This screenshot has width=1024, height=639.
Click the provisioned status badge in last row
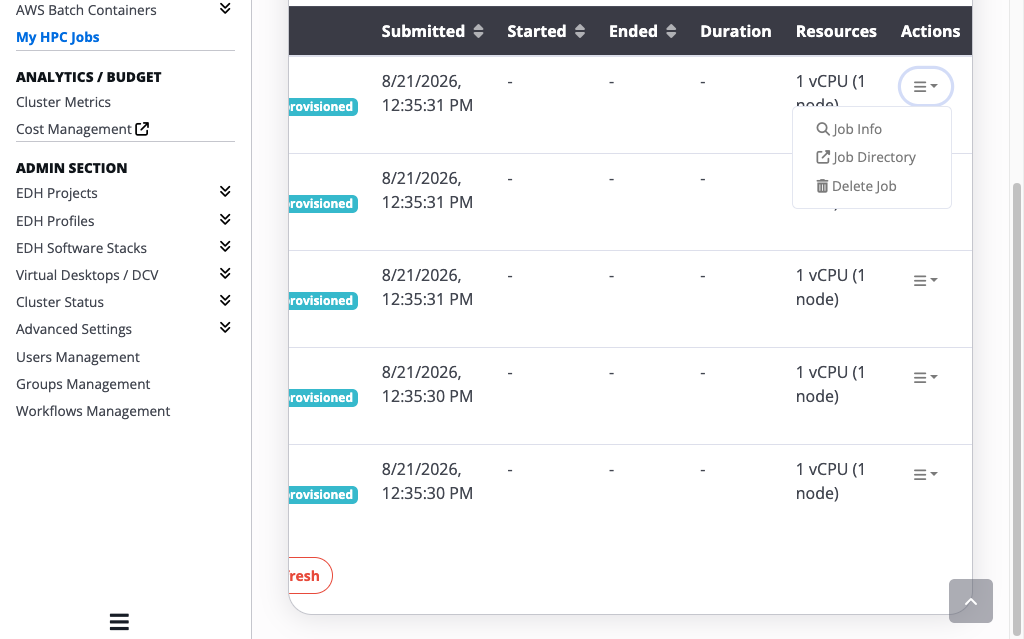click(x=323, y=495)
